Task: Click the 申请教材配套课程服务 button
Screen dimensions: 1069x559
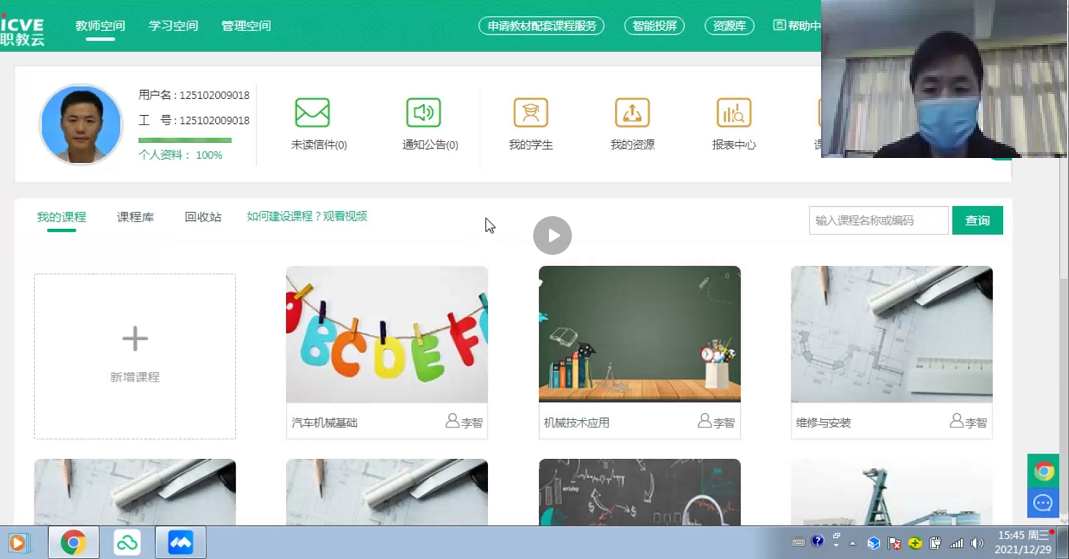Action: coord(541,26)
